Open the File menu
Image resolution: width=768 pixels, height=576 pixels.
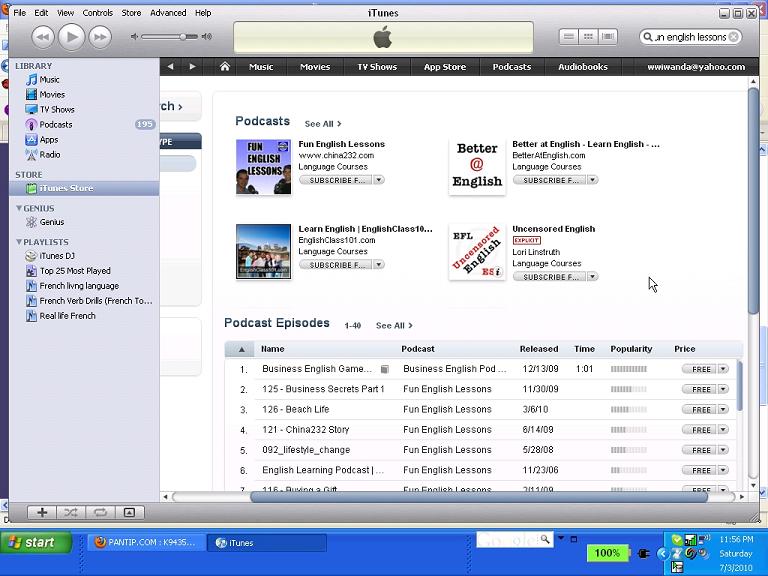(20, 13)
